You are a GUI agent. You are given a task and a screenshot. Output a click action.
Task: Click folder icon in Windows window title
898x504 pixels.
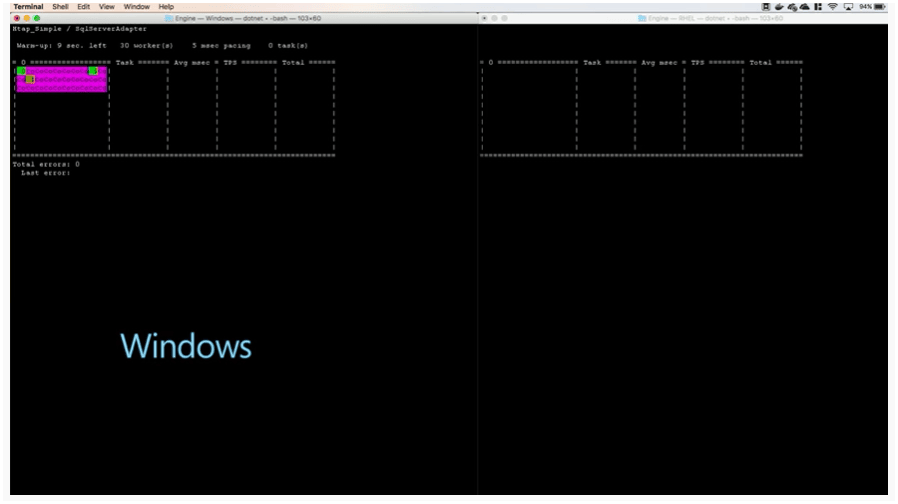coord(169,18)
